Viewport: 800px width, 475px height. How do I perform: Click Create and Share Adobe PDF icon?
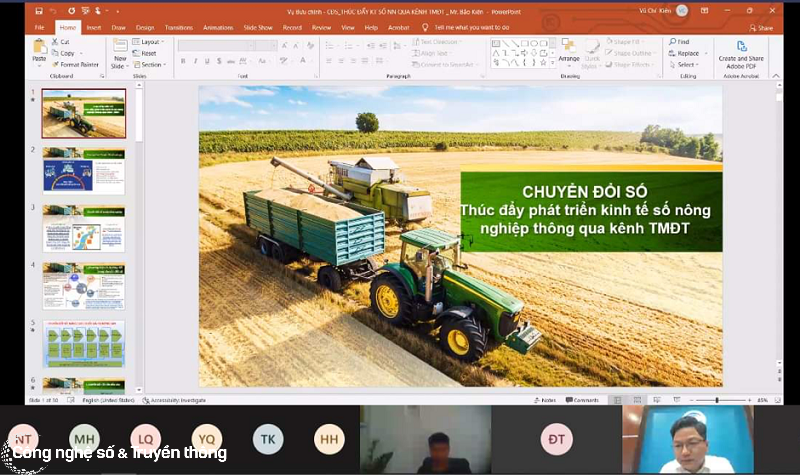click(741, 50)
